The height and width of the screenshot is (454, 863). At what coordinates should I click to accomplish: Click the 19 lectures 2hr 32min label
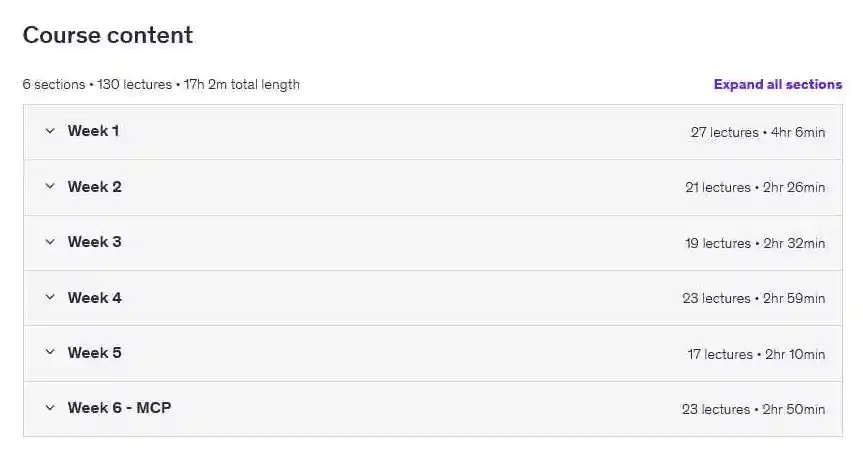[x=755, y=243]
